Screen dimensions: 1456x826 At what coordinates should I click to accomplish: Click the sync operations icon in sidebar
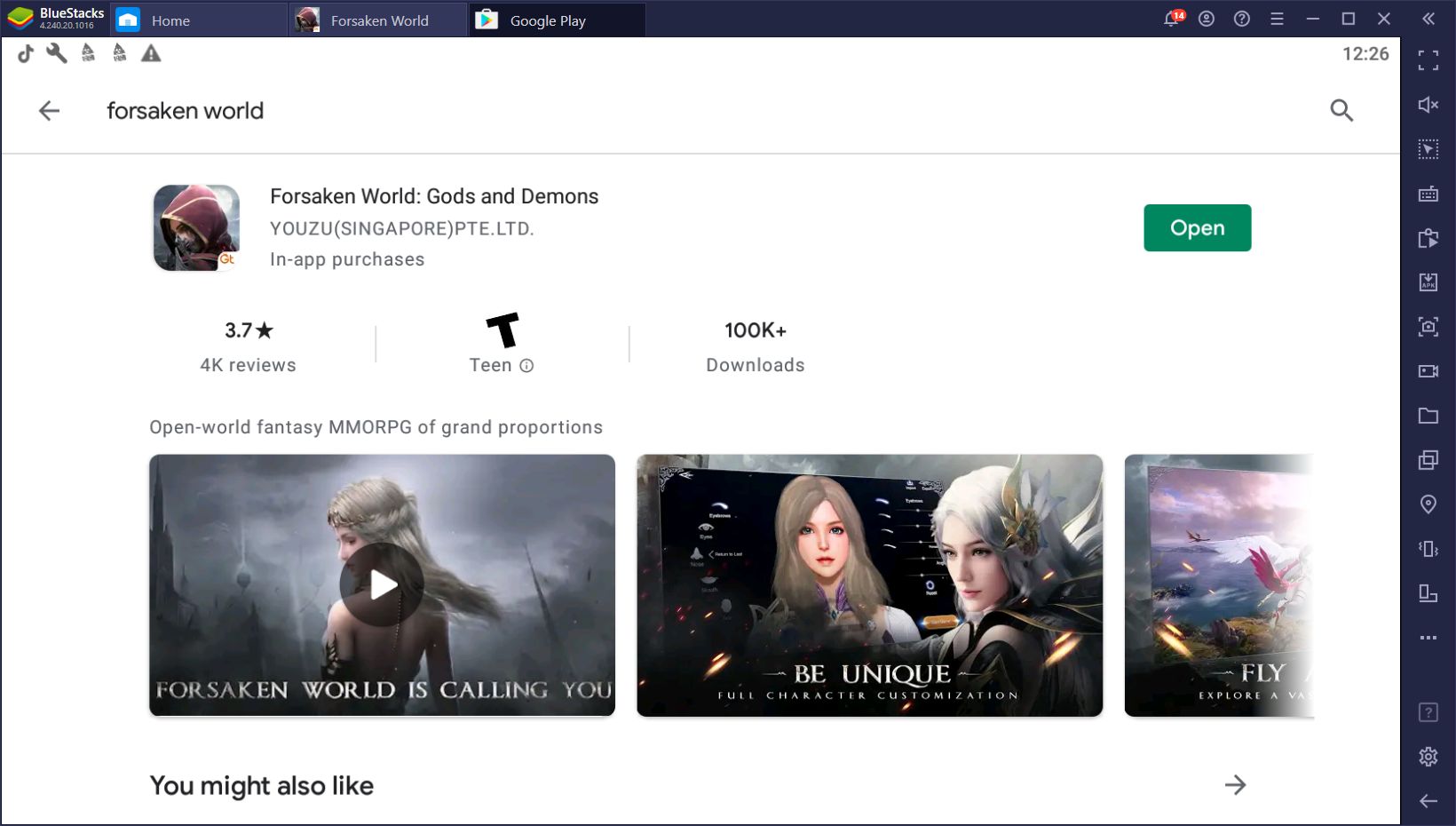click(x=1428, y=238)
